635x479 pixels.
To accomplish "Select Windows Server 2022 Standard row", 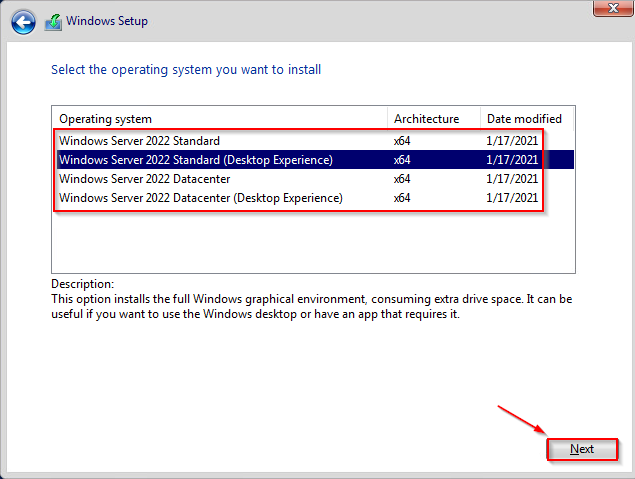I will pos(315,141).
